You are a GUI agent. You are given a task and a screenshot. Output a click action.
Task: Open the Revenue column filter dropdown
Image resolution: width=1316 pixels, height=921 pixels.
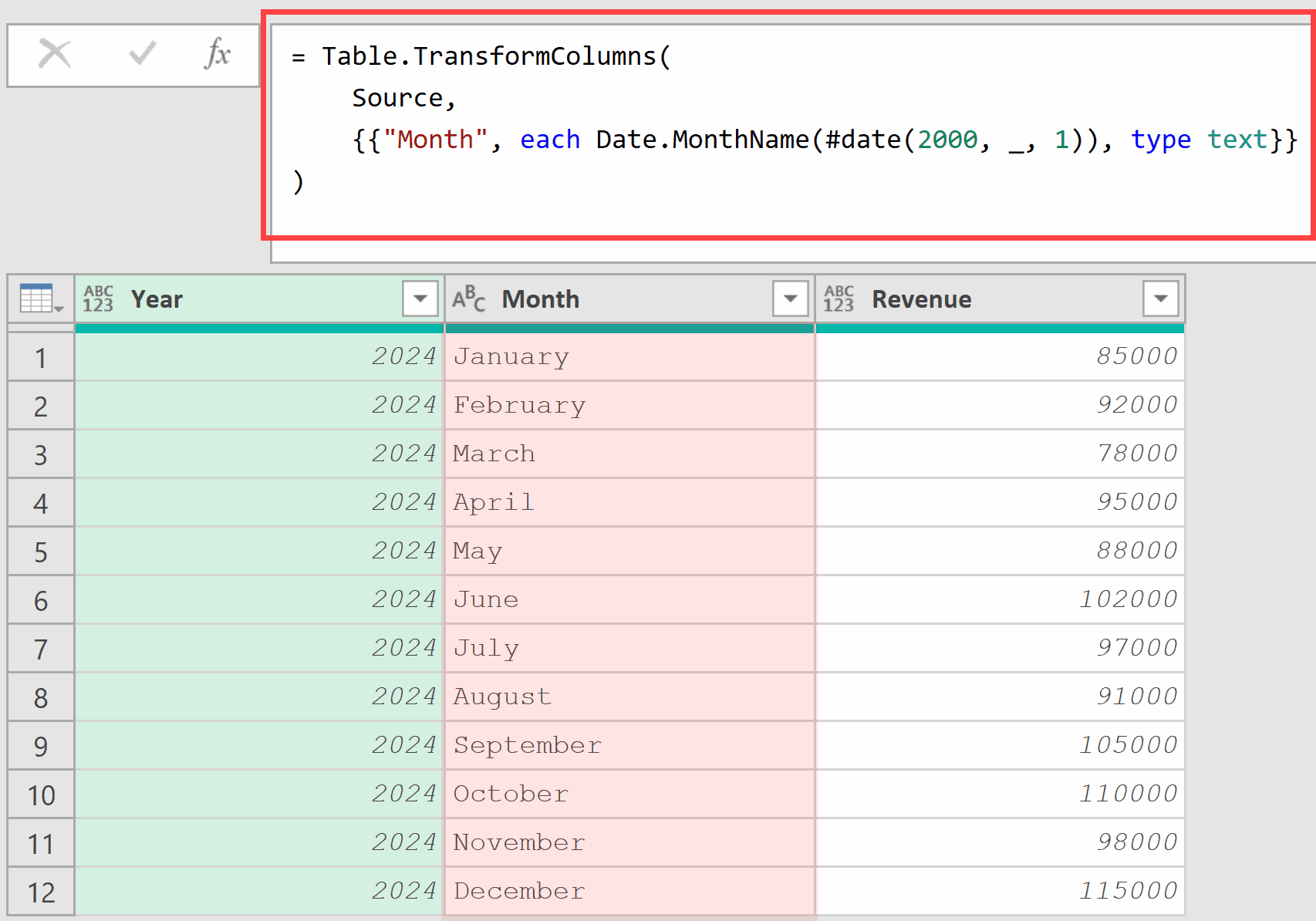click(1160, 299)
